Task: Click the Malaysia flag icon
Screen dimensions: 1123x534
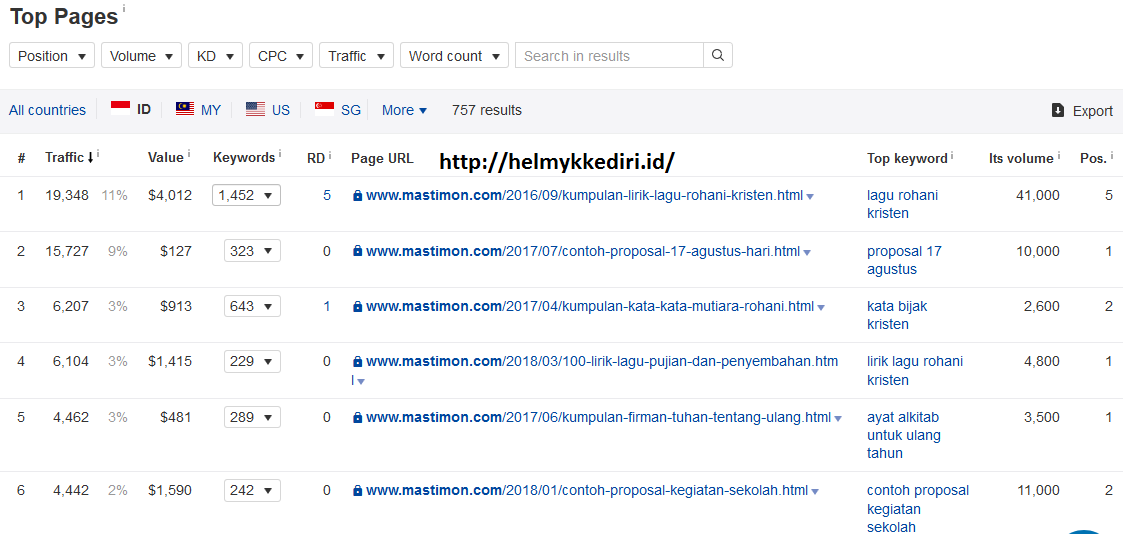Action: pyautogui.click(x=185, y=109)
